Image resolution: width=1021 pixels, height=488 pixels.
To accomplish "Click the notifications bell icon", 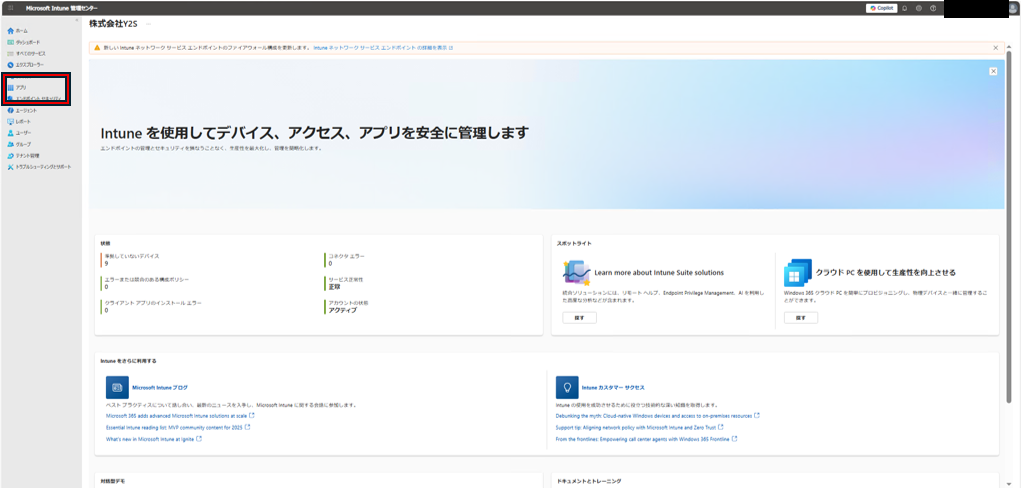I will click(x=904, y=8).
